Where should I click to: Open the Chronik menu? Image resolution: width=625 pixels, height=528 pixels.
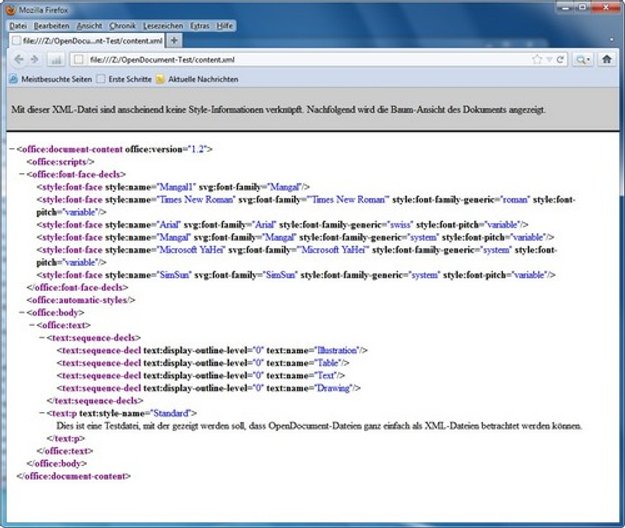(x=122, y=26)
